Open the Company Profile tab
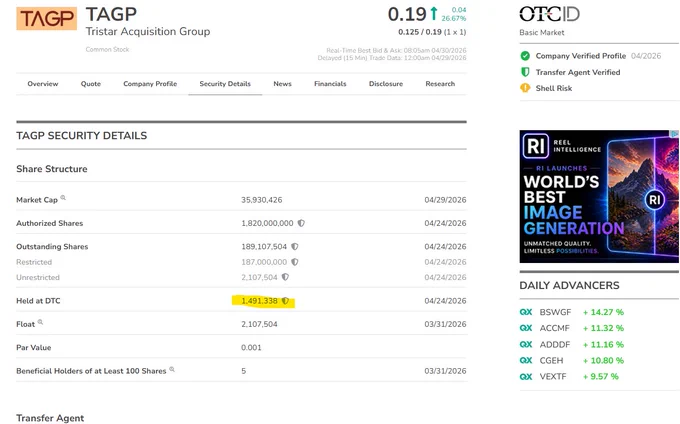 150,84
